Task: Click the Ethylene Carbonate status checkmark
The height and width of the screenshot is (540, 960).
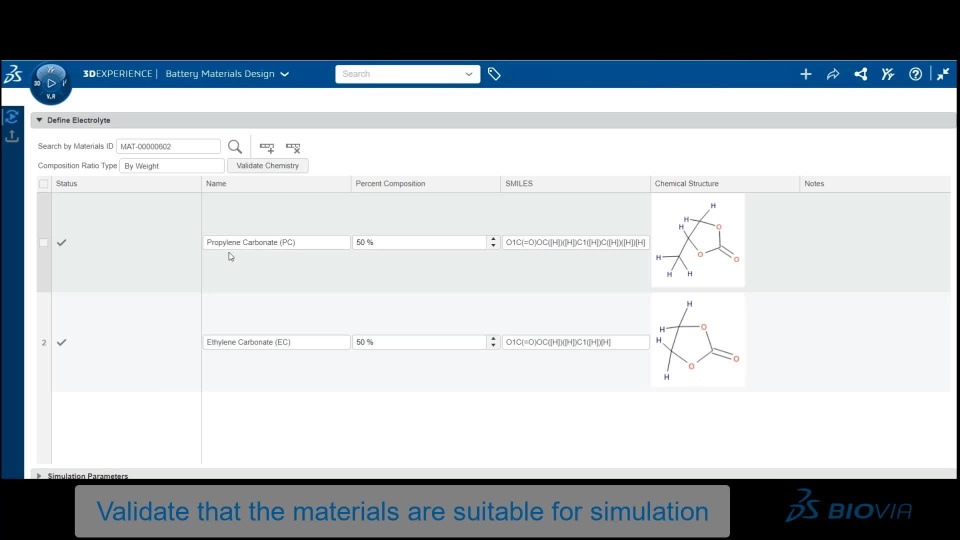Action: (61, 342)
